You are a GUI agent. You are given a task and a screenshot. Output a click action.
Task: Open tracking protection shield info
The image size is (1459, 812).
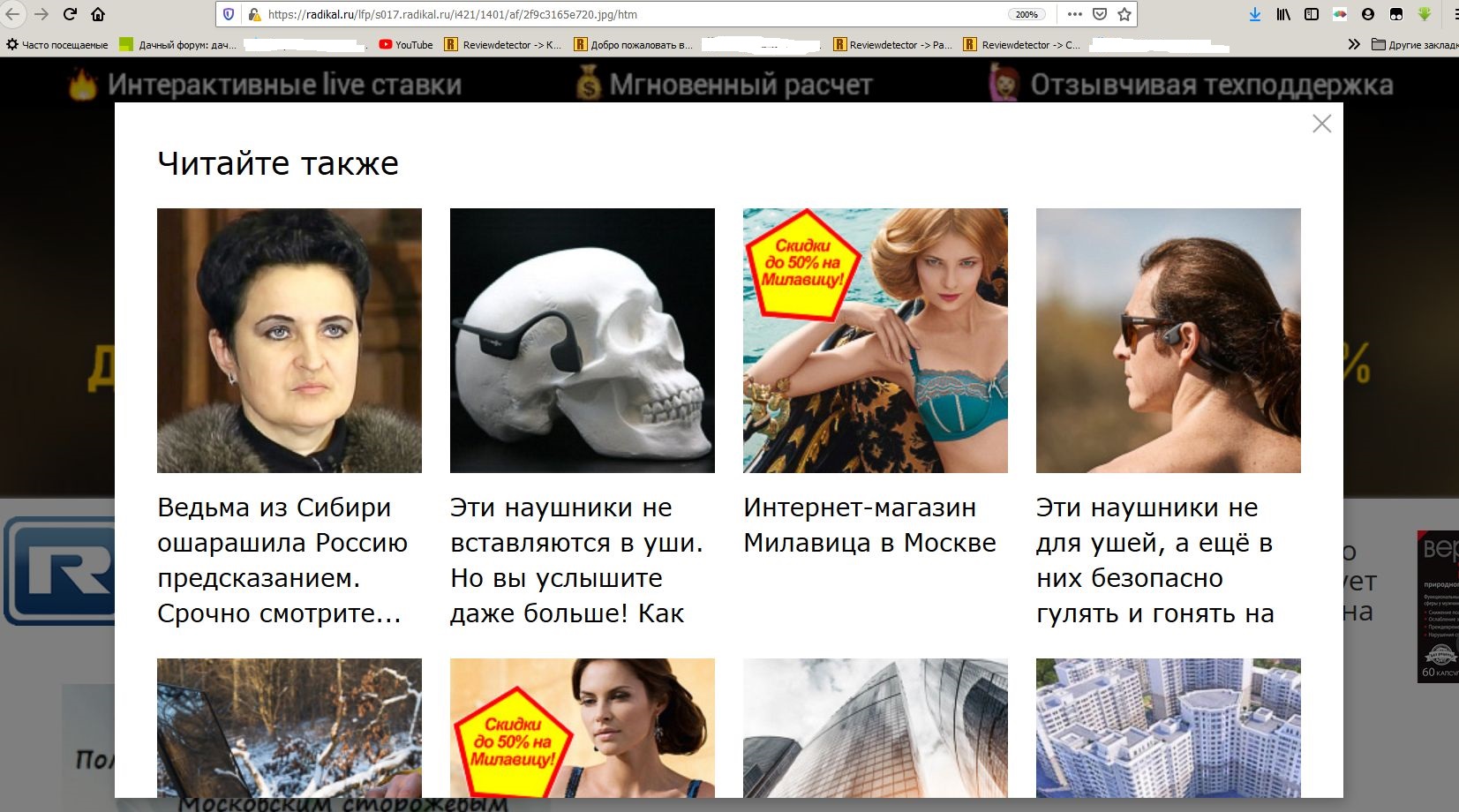coord(229,14)
